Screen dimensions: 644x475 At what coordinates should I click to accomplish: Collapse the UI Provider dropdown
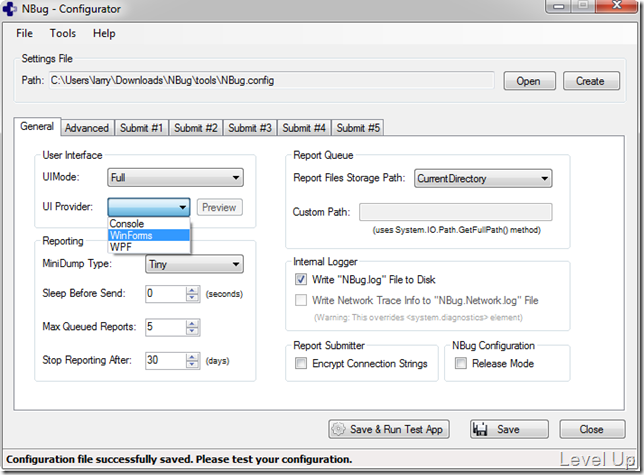click(x=149, y=207)
